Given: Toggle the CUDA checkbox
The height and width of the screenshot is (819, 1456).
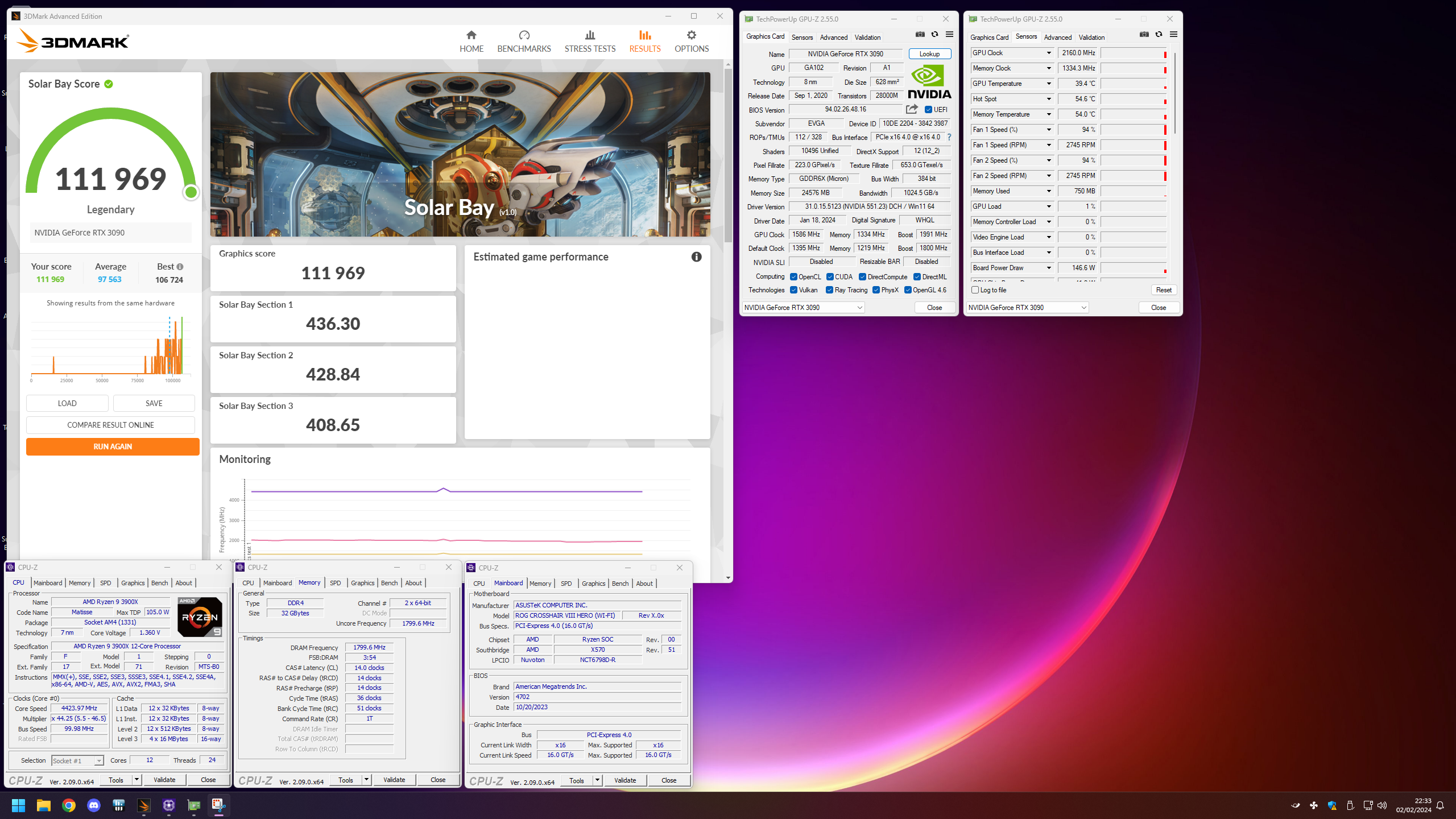Looking at the screenshot, I should 830,277.
